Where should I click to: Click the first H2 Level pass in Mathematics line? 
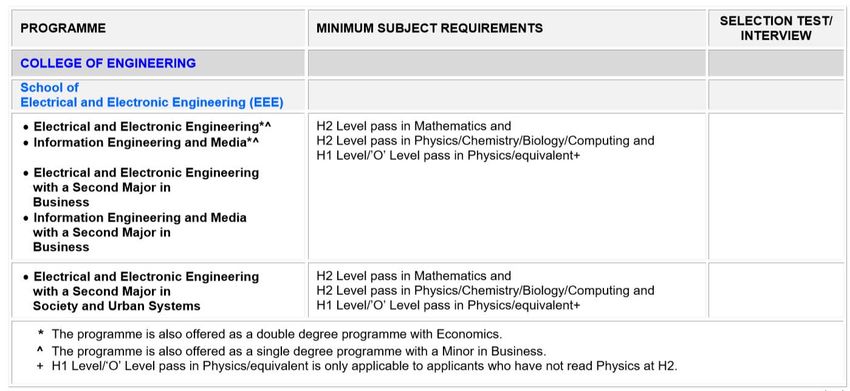(x=414, y=126)
